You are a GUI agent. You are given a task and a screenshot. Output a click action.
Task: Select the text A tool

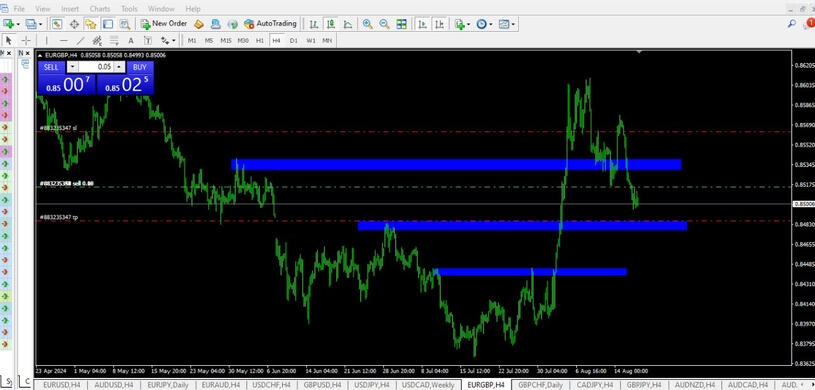tap(130, 40)
